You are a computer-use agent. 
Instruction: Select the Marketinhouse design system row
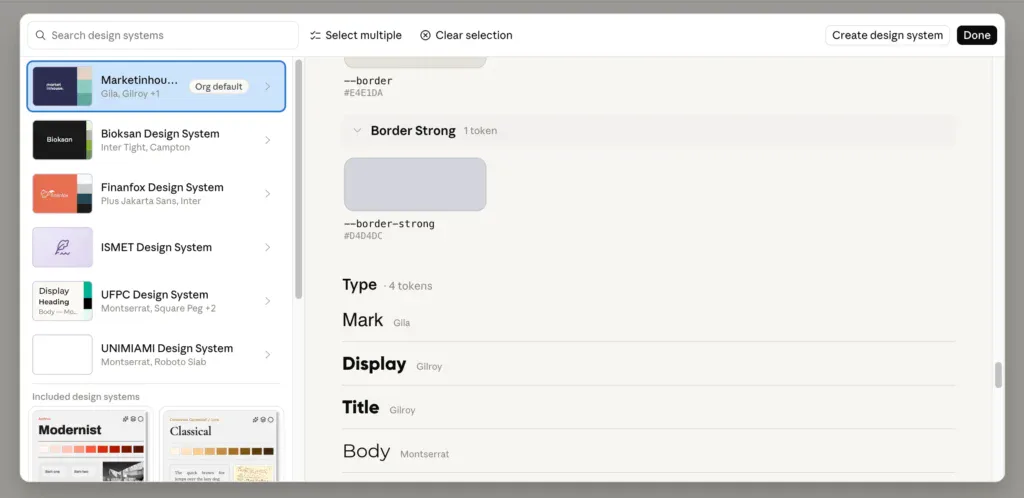pos(156,86)
